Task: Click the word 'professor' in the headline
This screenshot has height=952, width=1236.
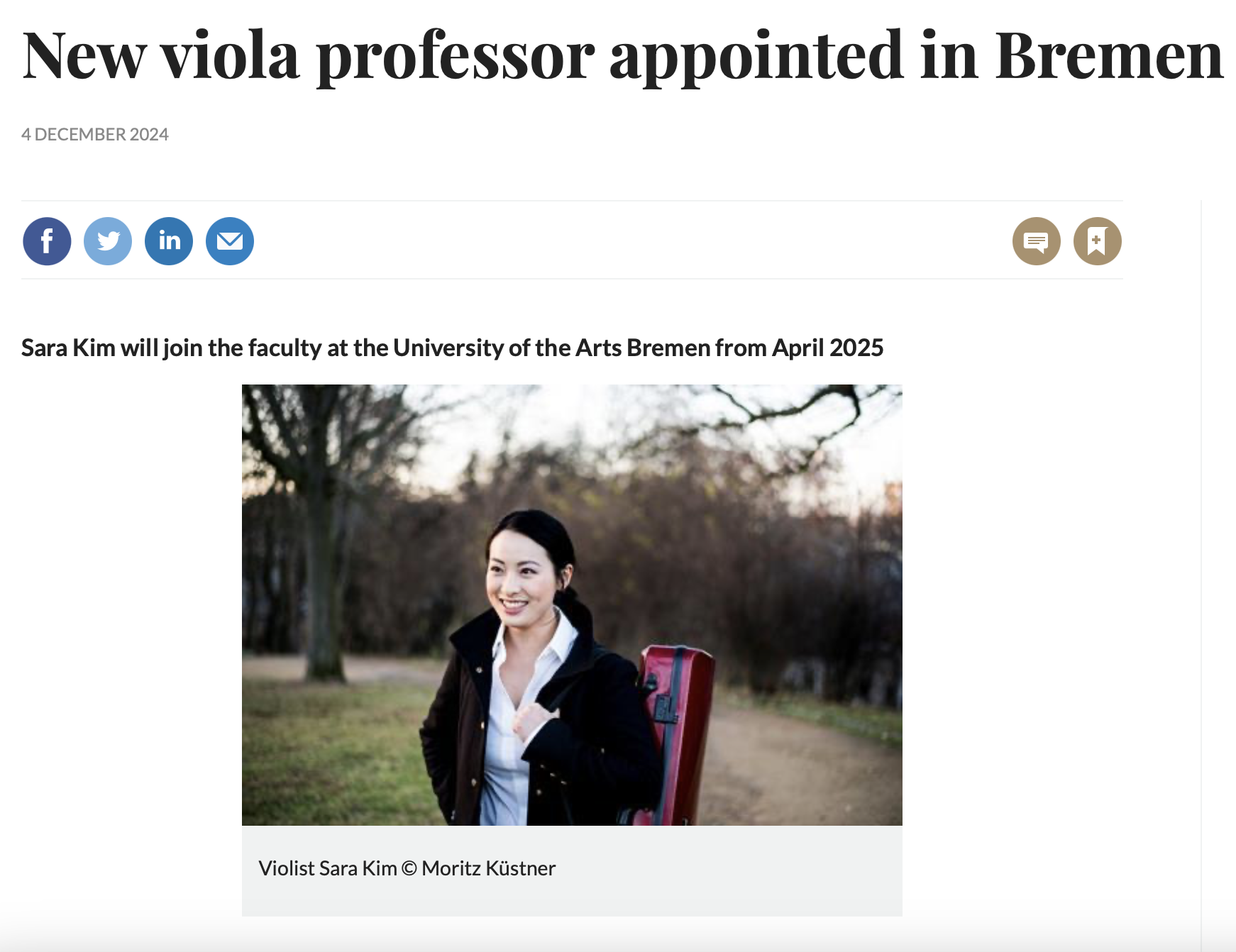Action: (455, 55)
